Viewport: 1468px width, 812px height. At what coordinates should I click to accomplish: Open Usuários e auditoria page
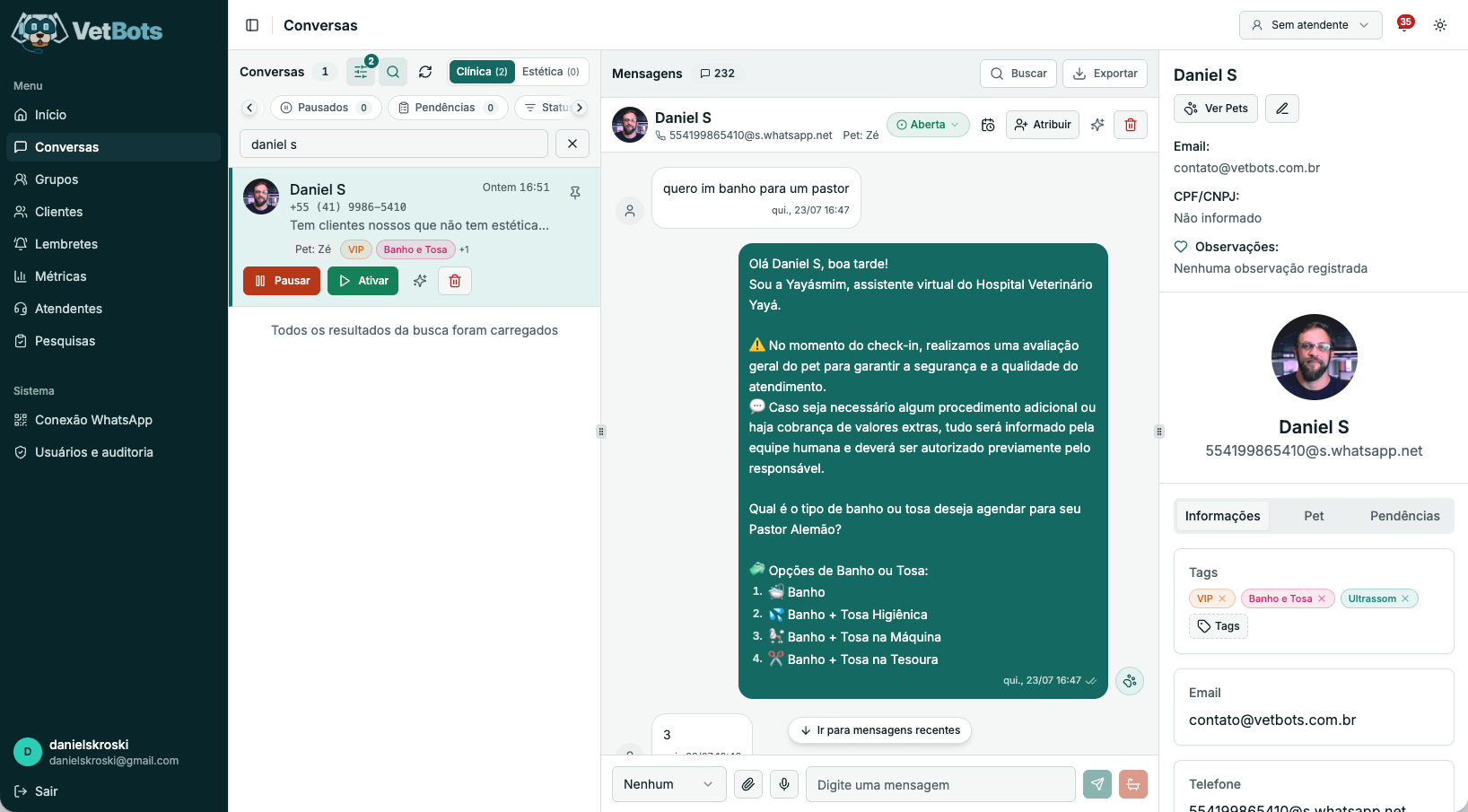tap(113, 452)
